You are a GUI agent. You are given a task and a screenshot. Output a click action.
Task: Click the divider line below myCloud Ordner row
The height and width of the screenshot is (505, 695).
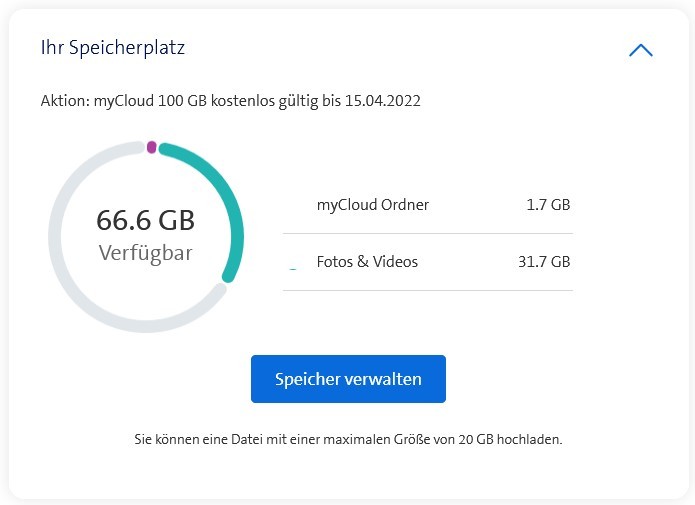click(428, 234)
